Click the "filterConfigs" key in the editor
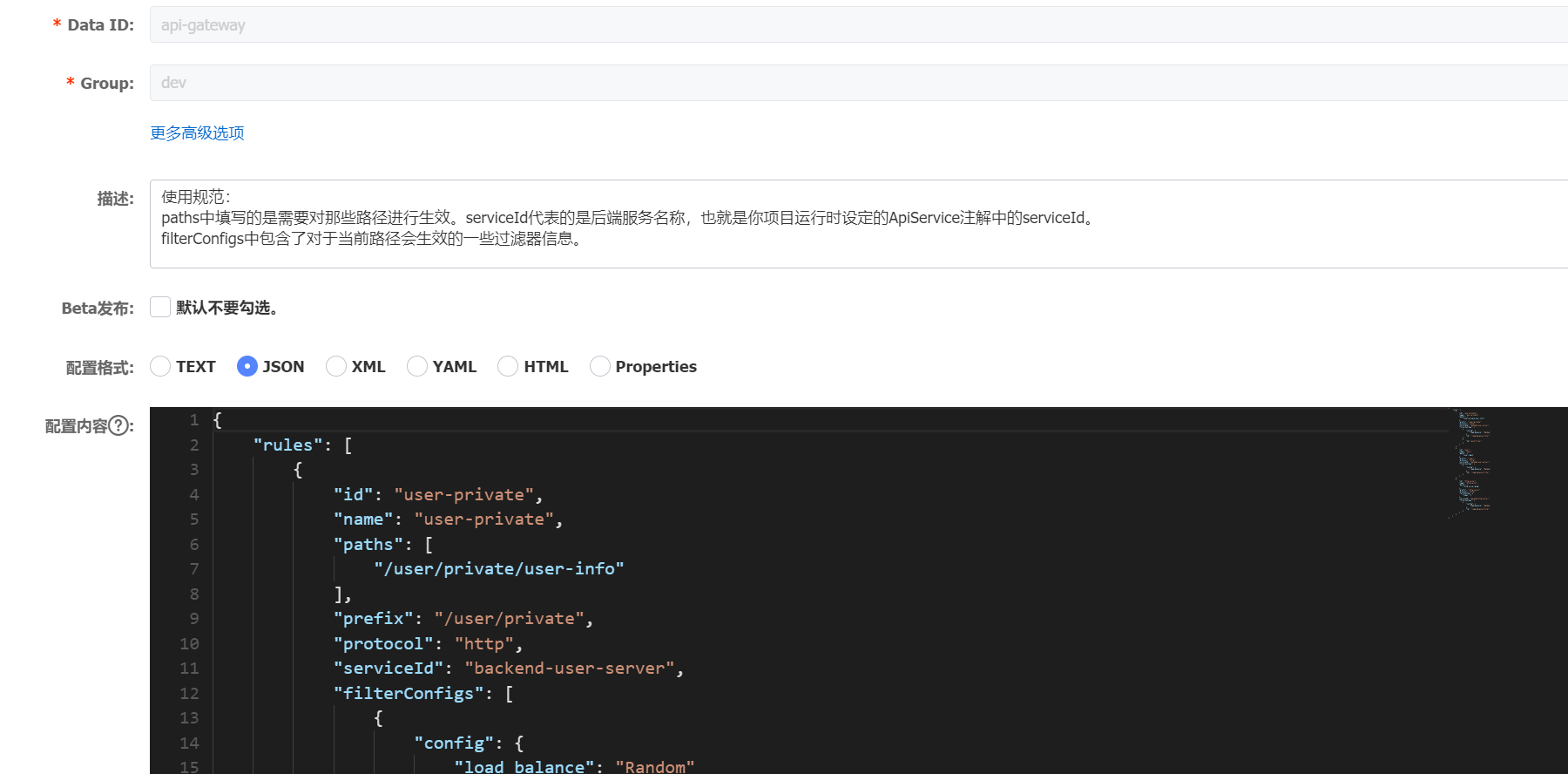This screenshot has height=774, width=1568. tap(409, 694)
